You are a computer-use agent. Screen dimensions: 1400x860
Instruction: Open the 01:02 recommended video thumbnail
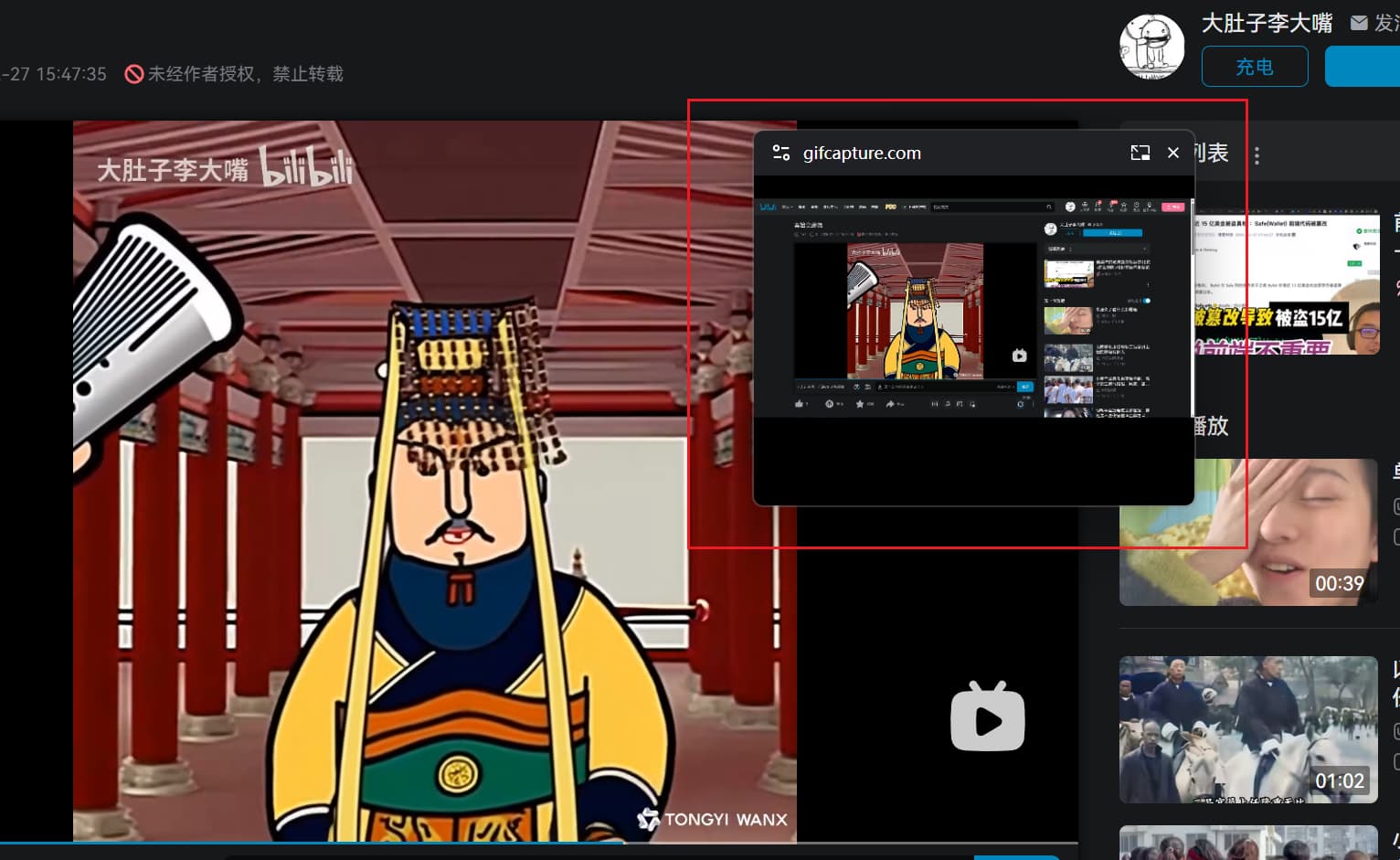coord(1248,728)
